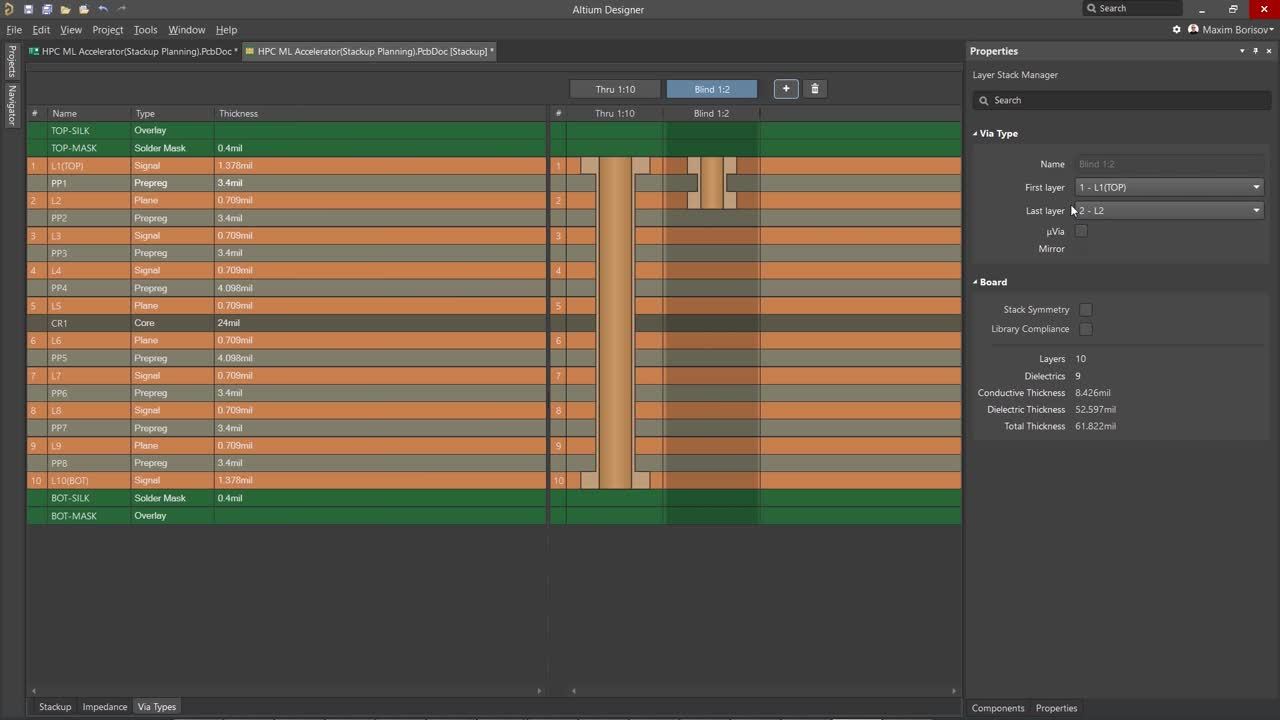Open the Last layer dropdown
Screen dimensions: 1280x720
tap(1169, 211)
